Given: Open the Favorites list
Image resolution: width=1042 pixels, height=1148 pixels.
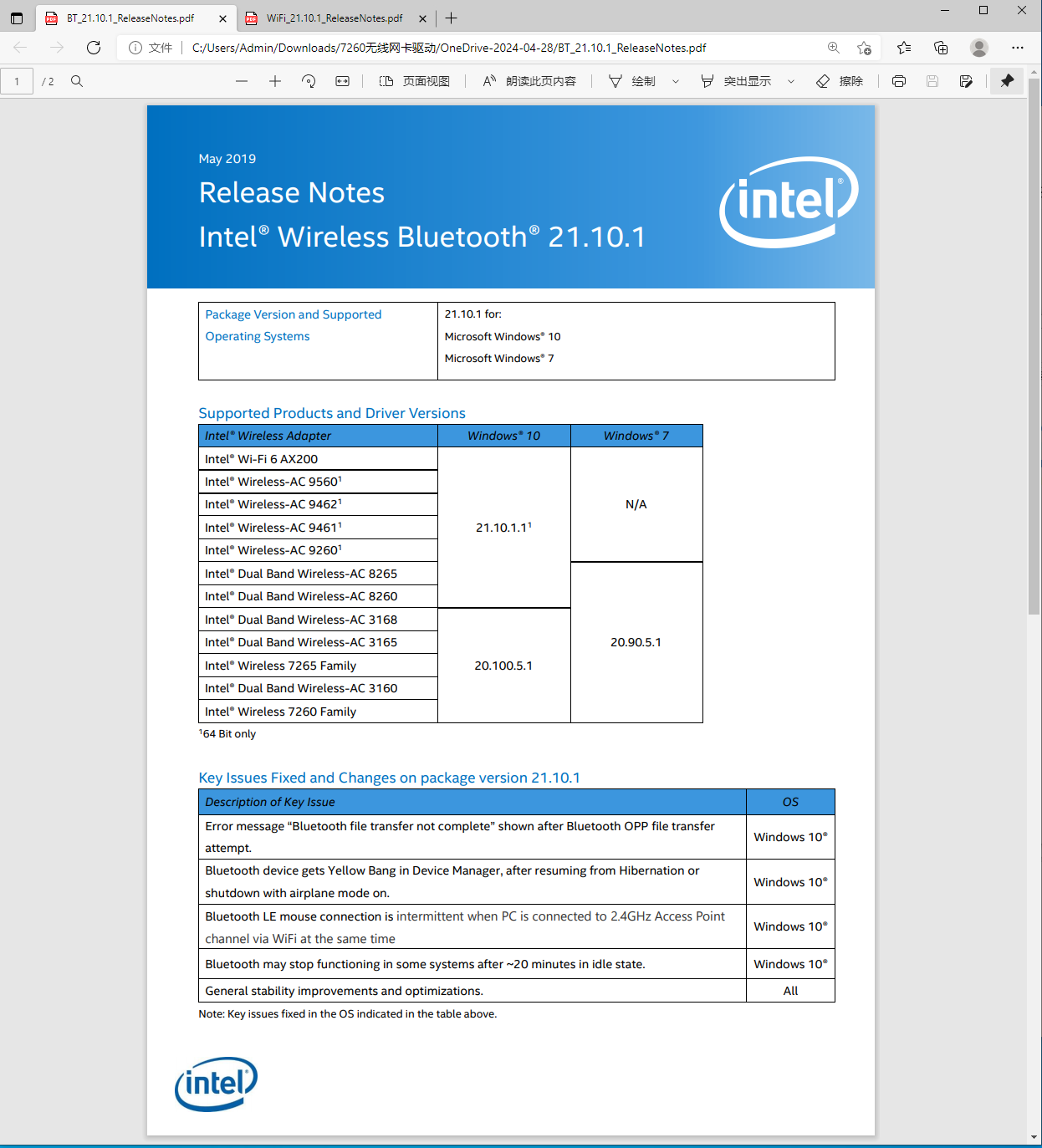Looking at the screenshot, I should (x=904, y=48).
